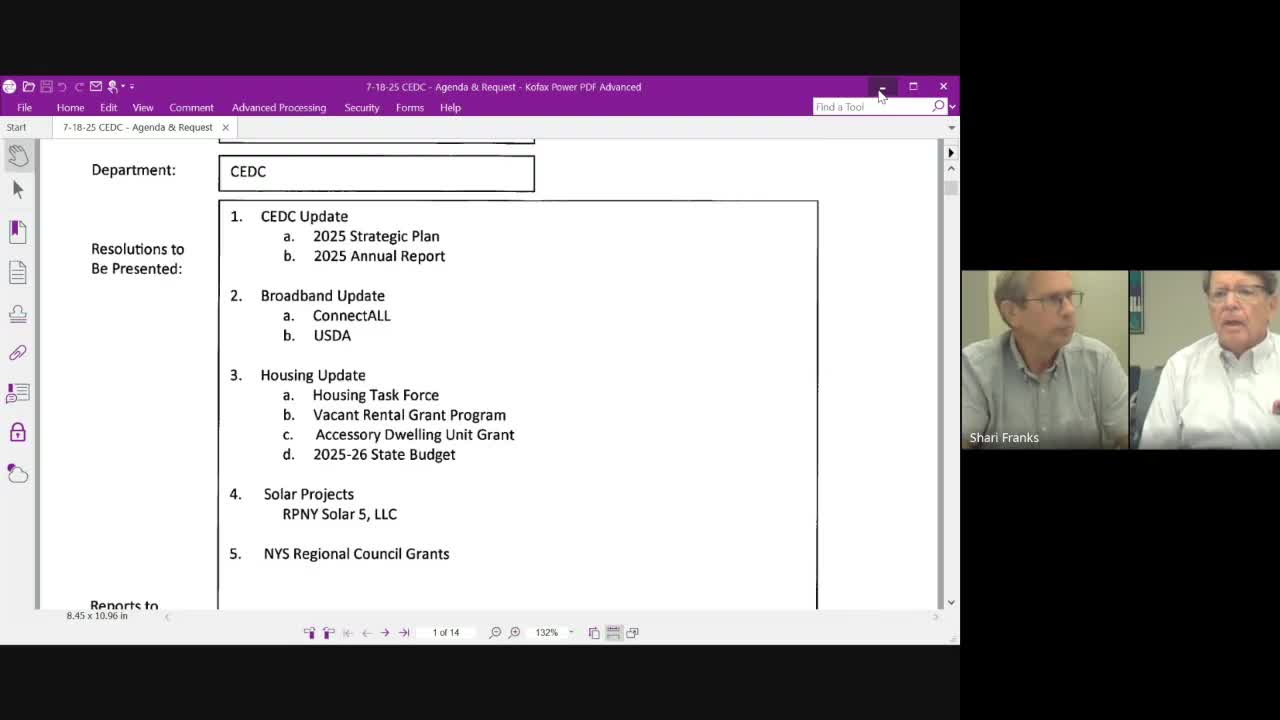This screenshot has height=720, width=1280.
Task: Toggle continuous page view mode
Action: [x=613, y=633]
